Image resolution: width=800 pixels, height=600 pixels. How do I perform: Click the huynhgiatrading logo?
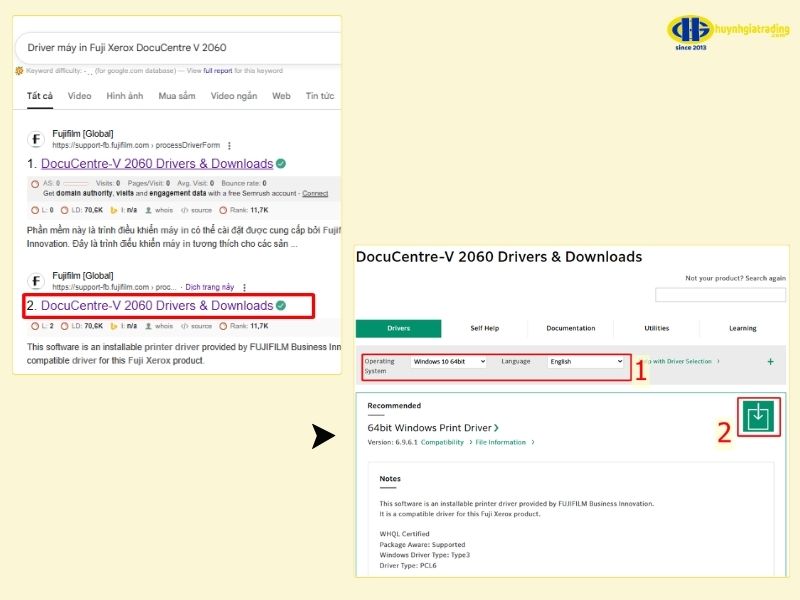[x=728, y=32]
